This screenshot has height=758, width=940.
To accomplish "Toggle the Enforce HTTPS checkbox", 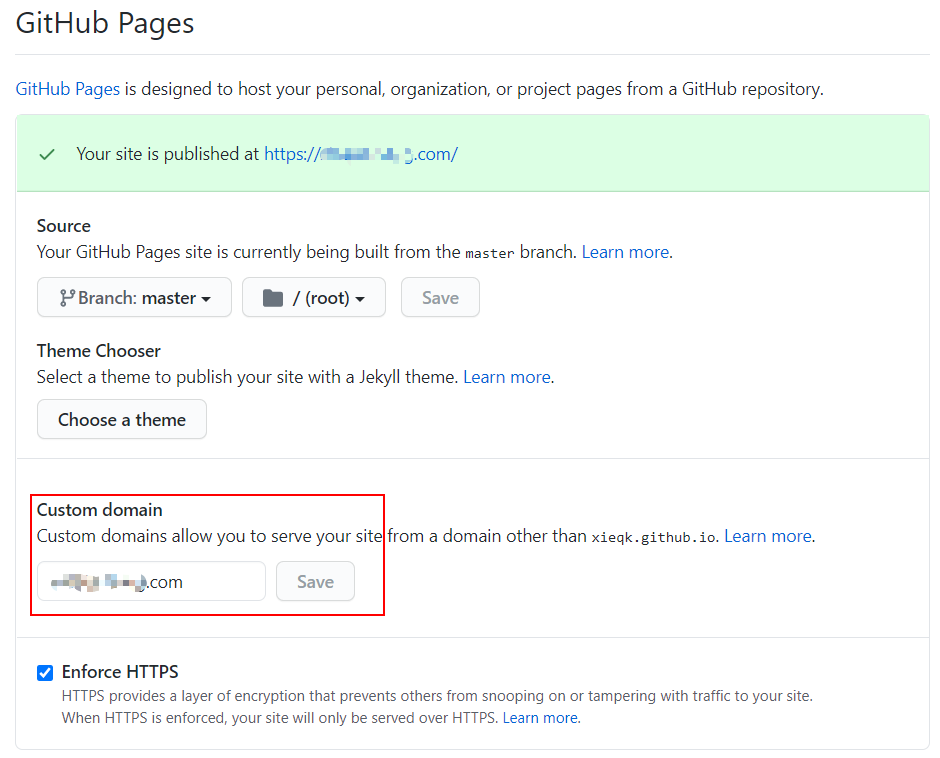I will (45, 673).
